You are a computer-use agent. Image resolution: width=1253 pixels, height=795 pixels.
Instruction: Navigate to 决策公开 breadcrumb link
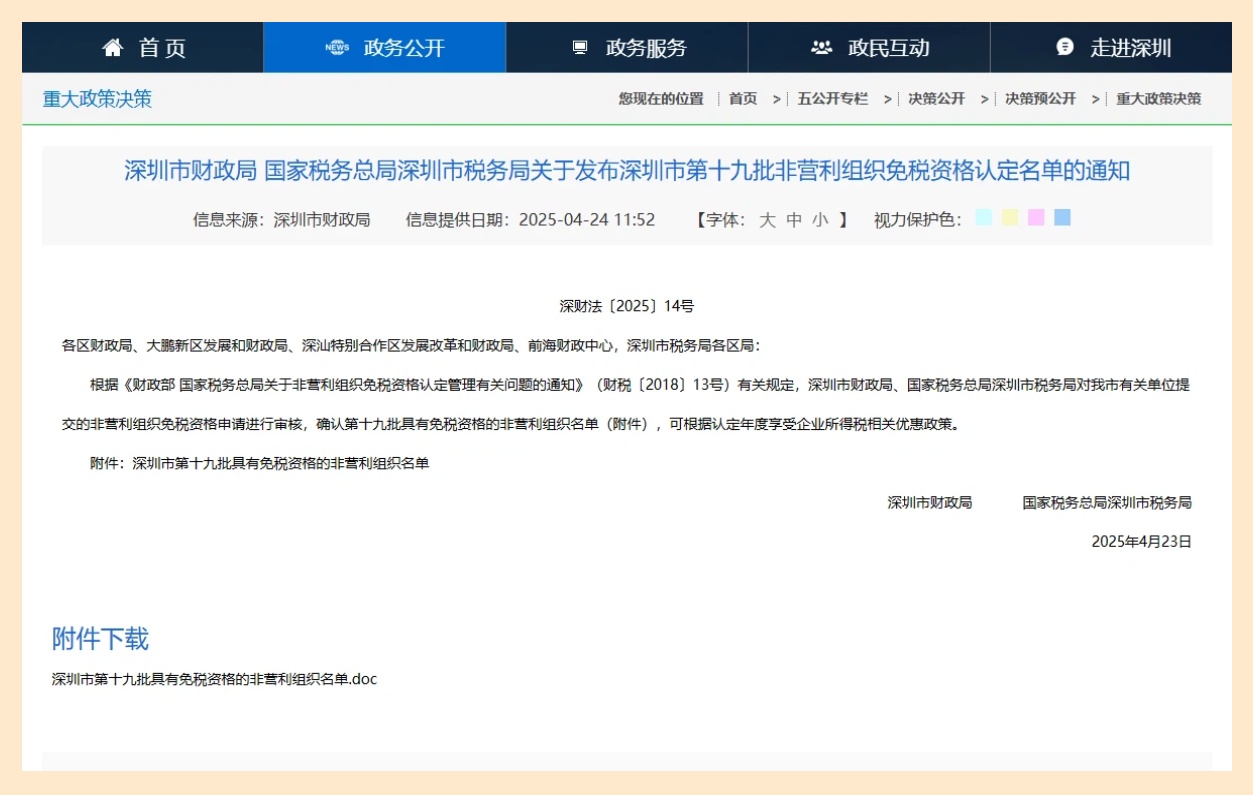pos(936,99)
